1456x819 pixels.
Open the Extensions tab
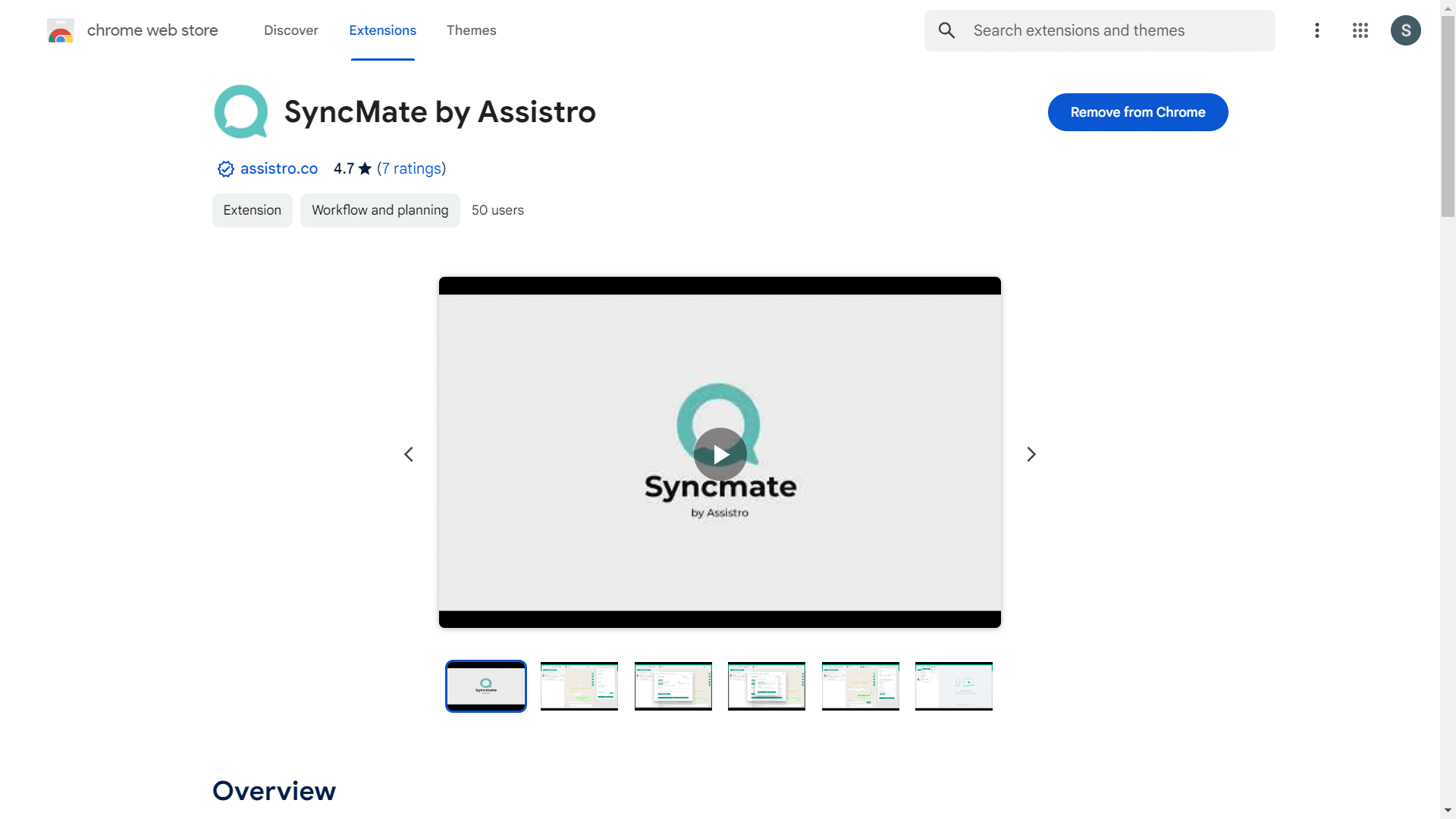tap(382, 30)
